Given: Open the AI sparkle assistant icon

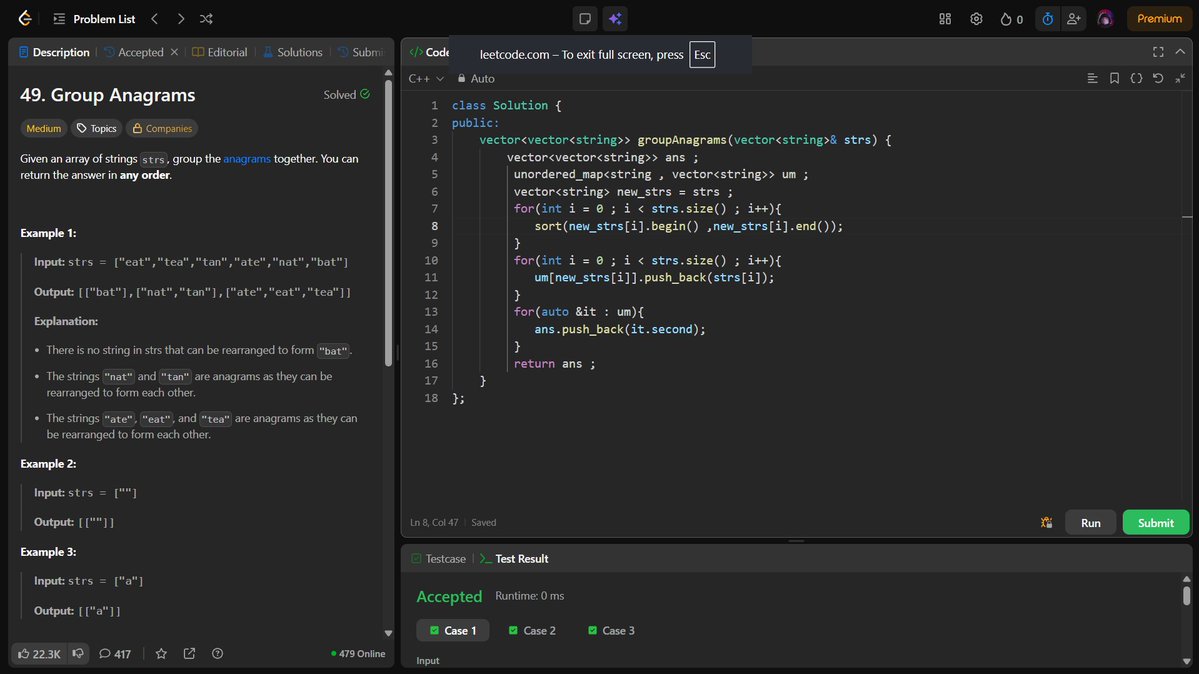Looking at the screenshot, I should pyautogui.click(x=615, y=18).
